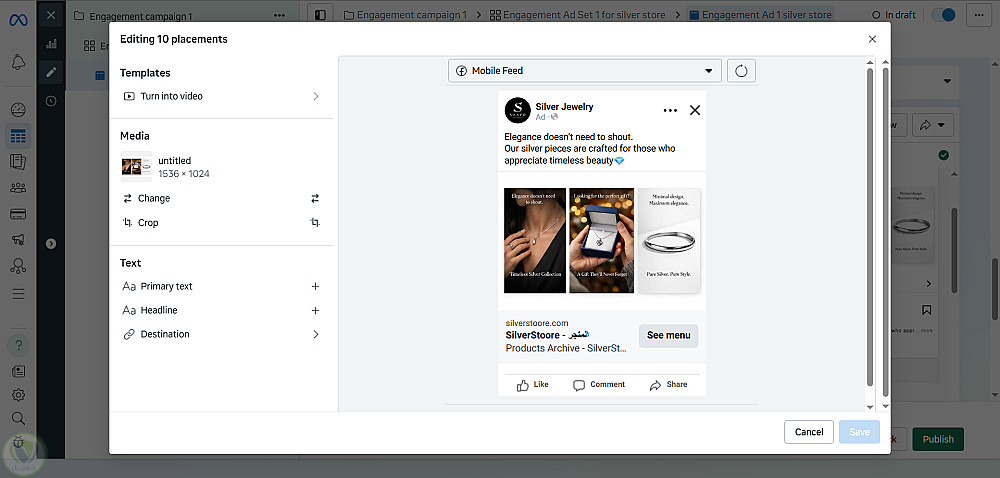Expand Turn into video template
This screenshot has width=1000, height=478.
pyautogui.click(x=221, y=96)
